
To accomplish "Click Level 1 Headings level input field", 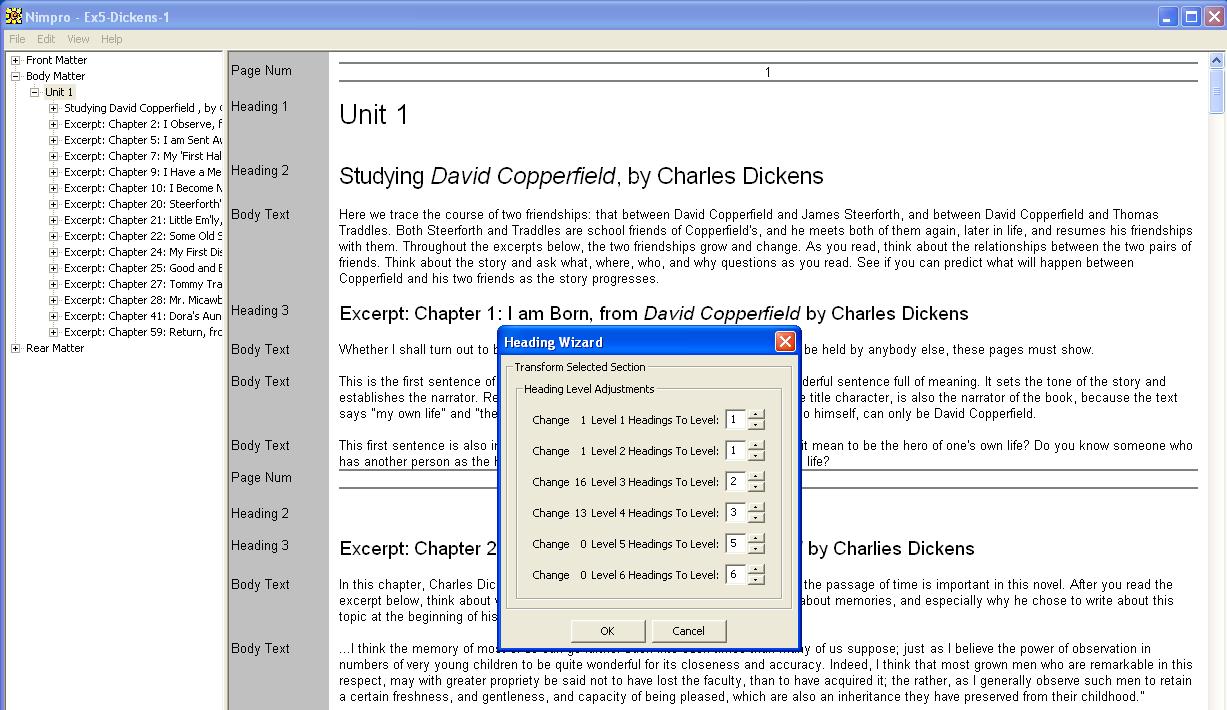I will [736, 420].
